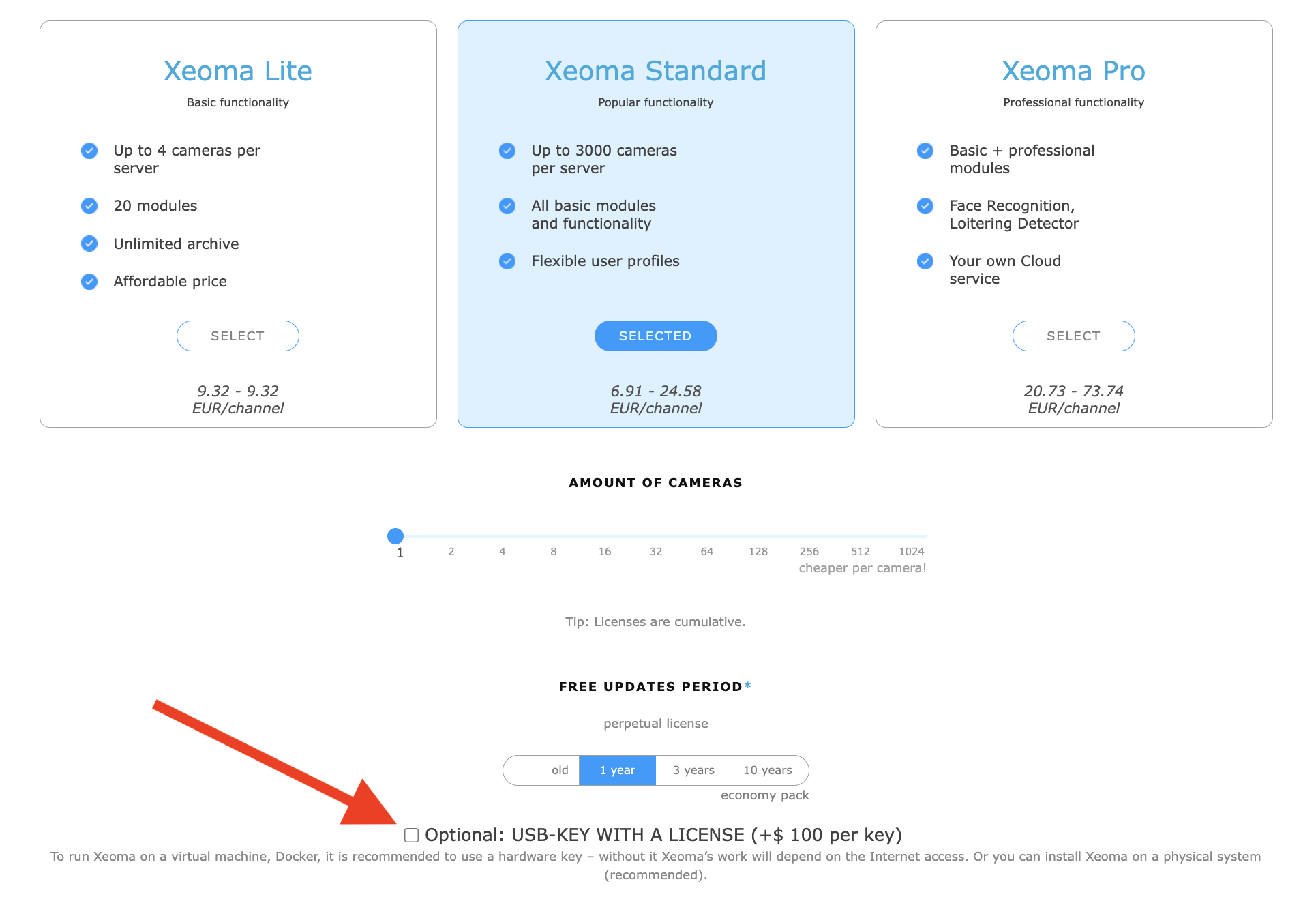
Task: Click checkmark next to 'Face Recognition, Loitering Detector'
Action: click(x=925, y=206)
